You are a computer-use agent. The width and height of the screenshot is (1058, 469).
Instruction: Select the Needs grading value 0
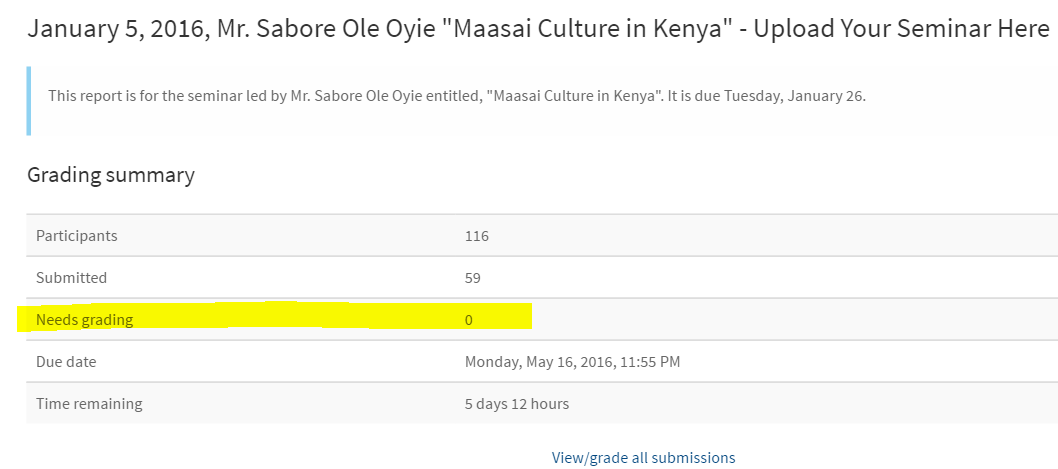(x=468, y=320)
